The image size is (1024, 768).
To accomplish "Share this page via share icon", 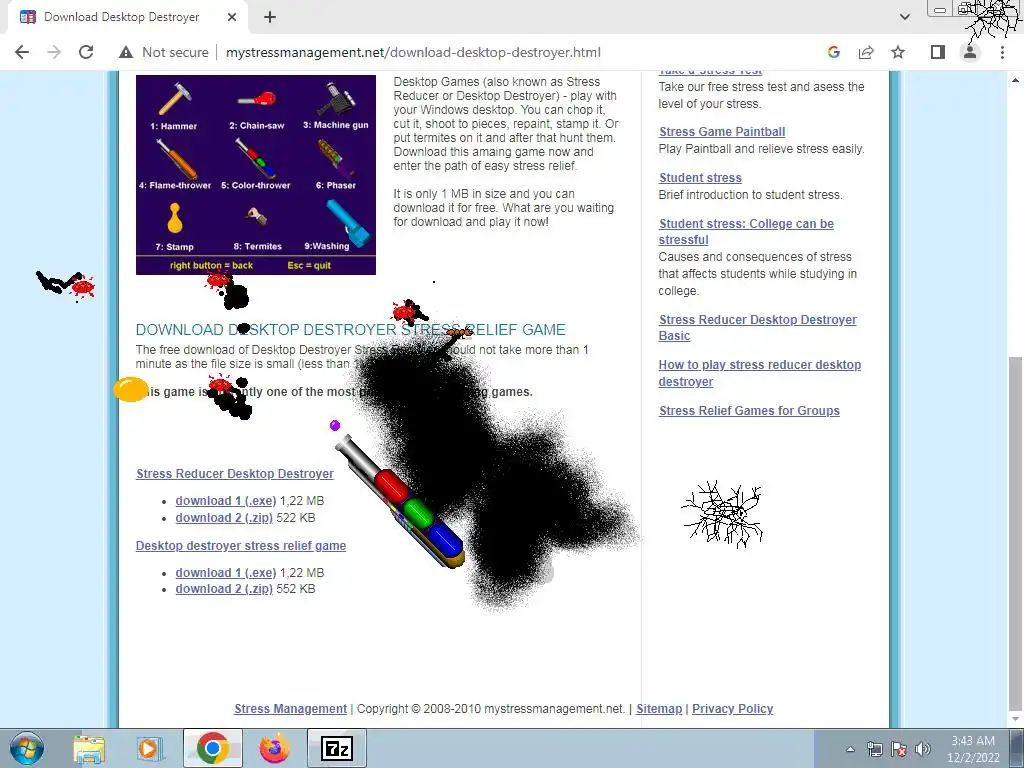I will (866, 52).
